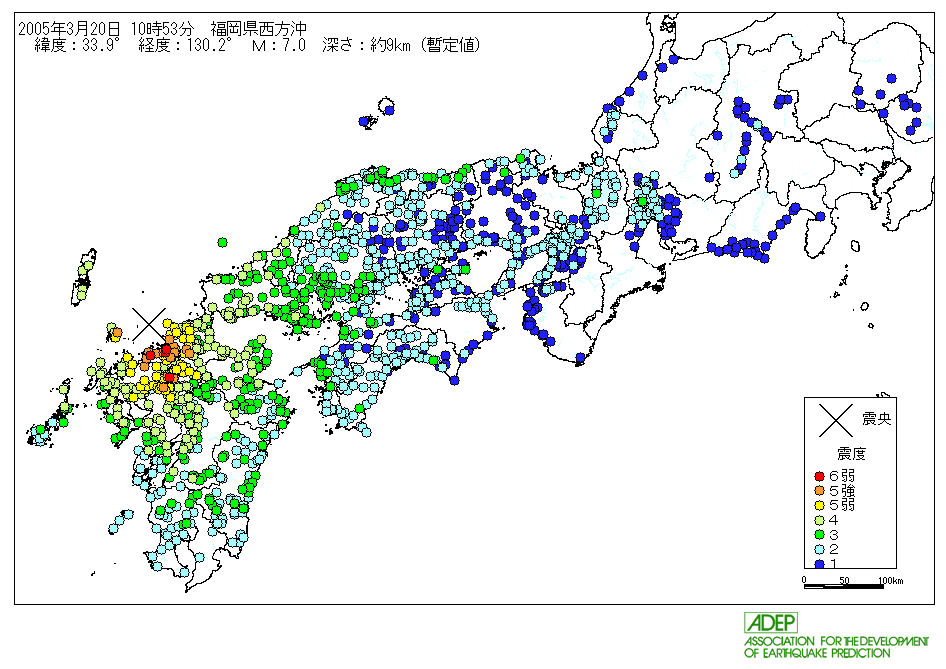Click the 震央 label in the legend
Image resolution: width=946 pixels, height=669 pixels.
(877, 419)
